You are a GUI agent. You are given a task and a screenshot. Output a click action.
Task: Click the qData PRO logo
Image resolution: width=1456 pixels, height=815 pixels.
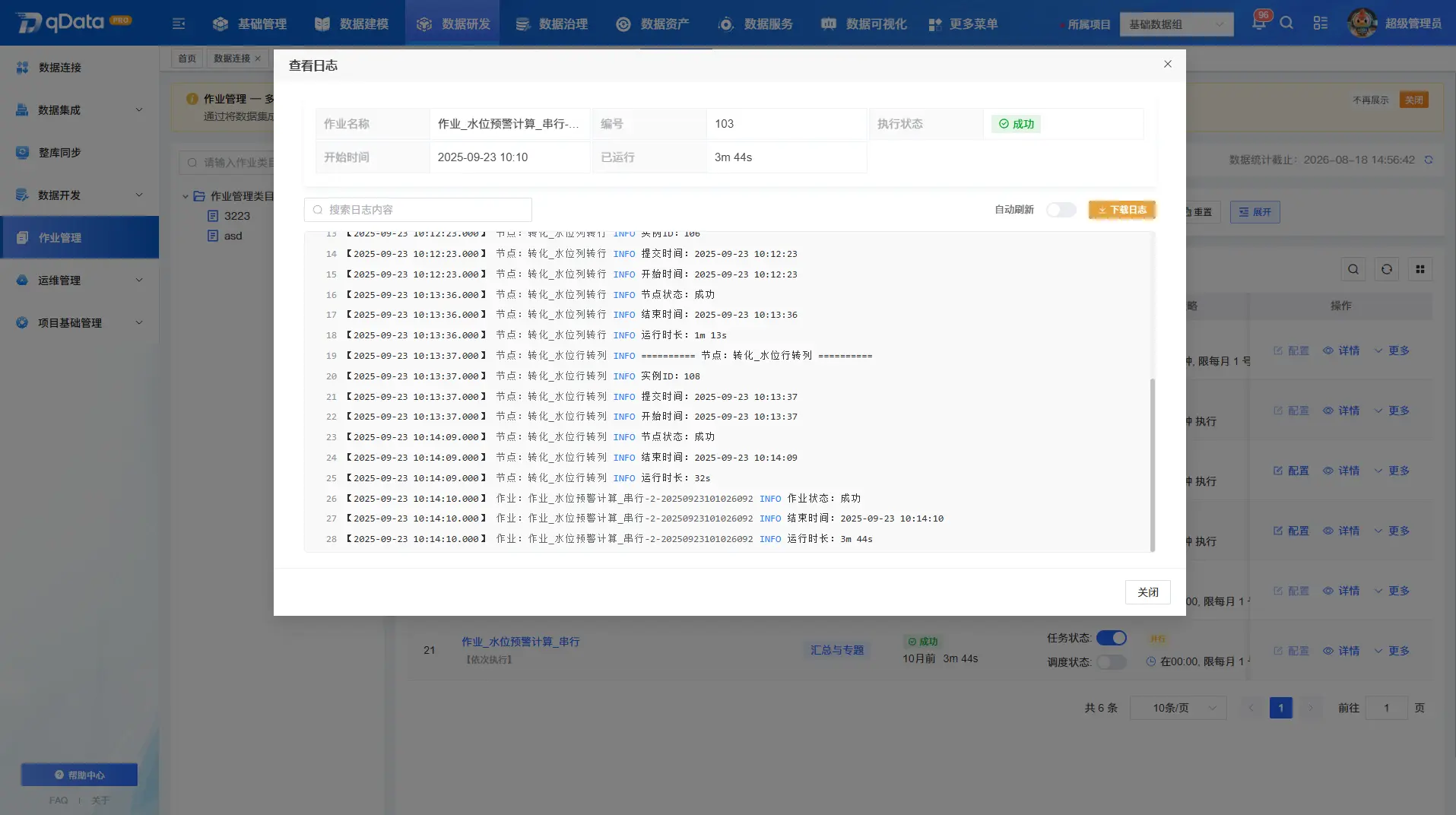pos(74,22)
